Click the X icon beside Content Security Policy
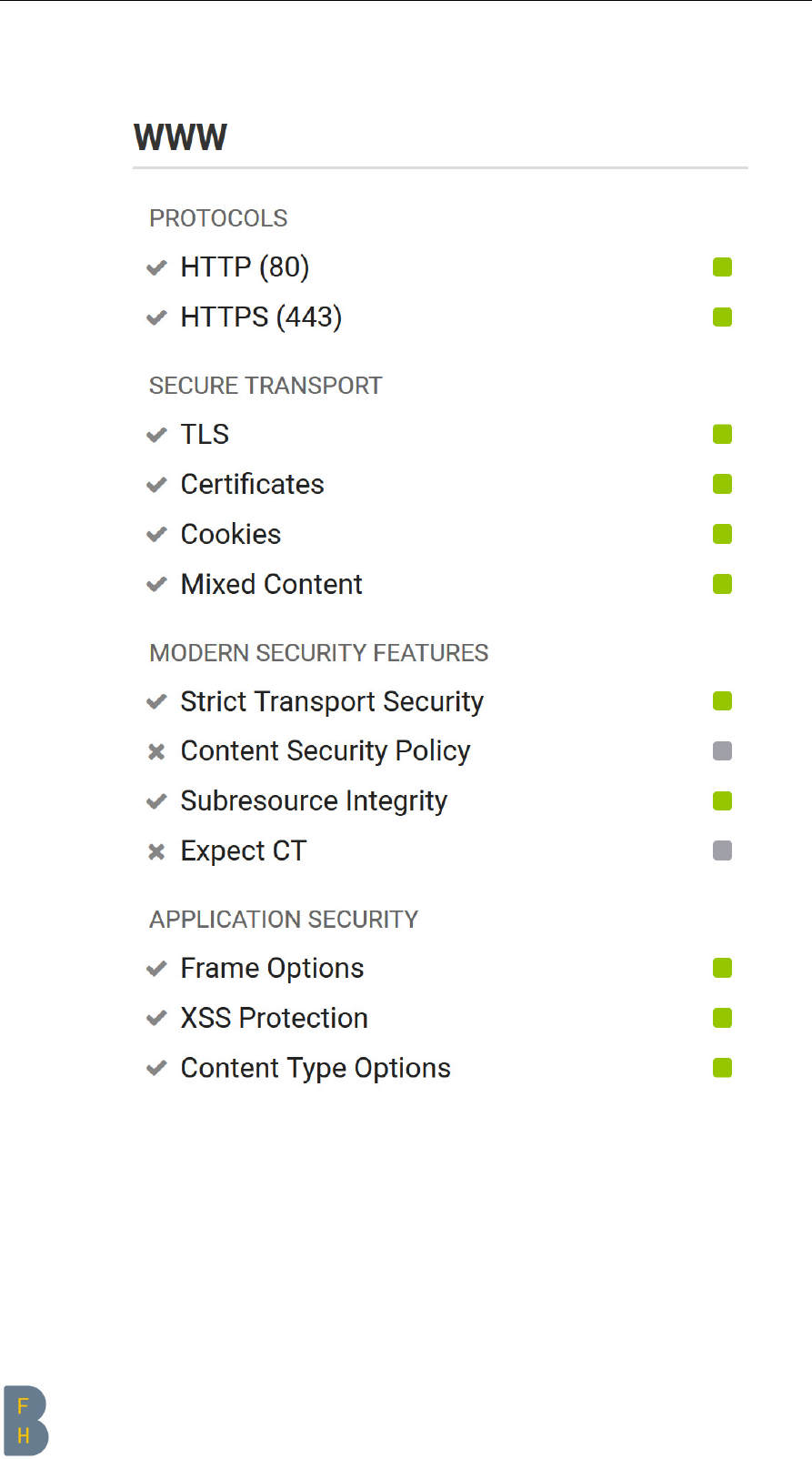The width and height of the screenshot is (812, 1459). tap(156, 751)
